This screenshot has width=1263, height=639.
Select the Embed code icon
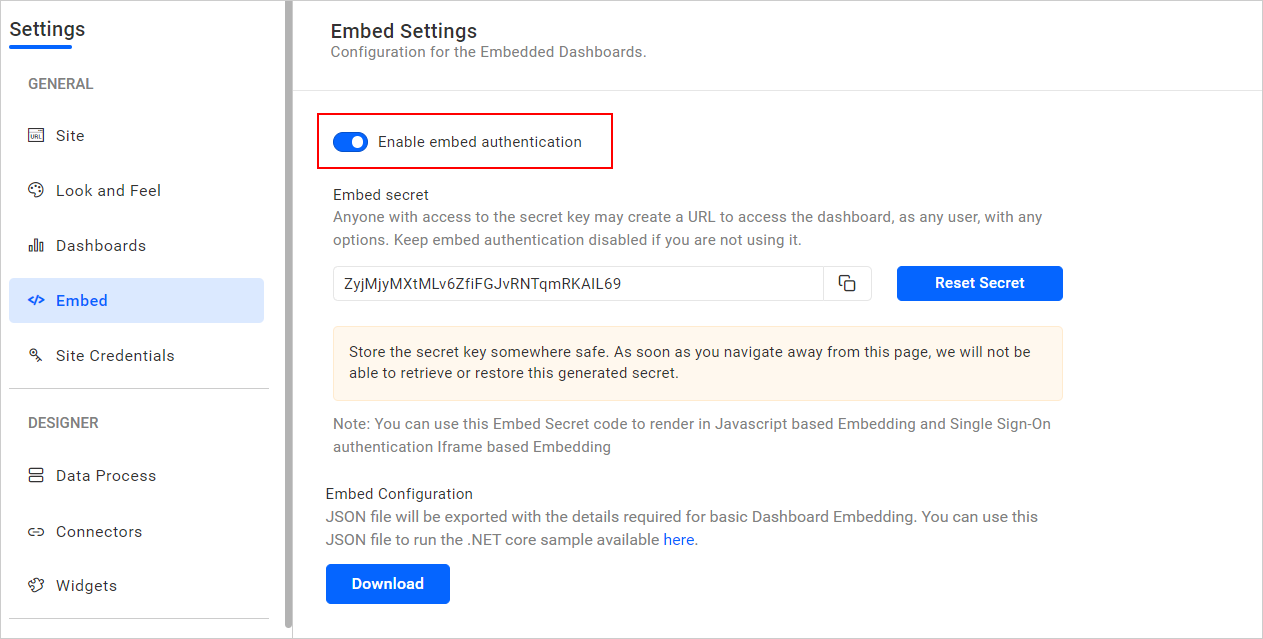[x=36, y=300]
